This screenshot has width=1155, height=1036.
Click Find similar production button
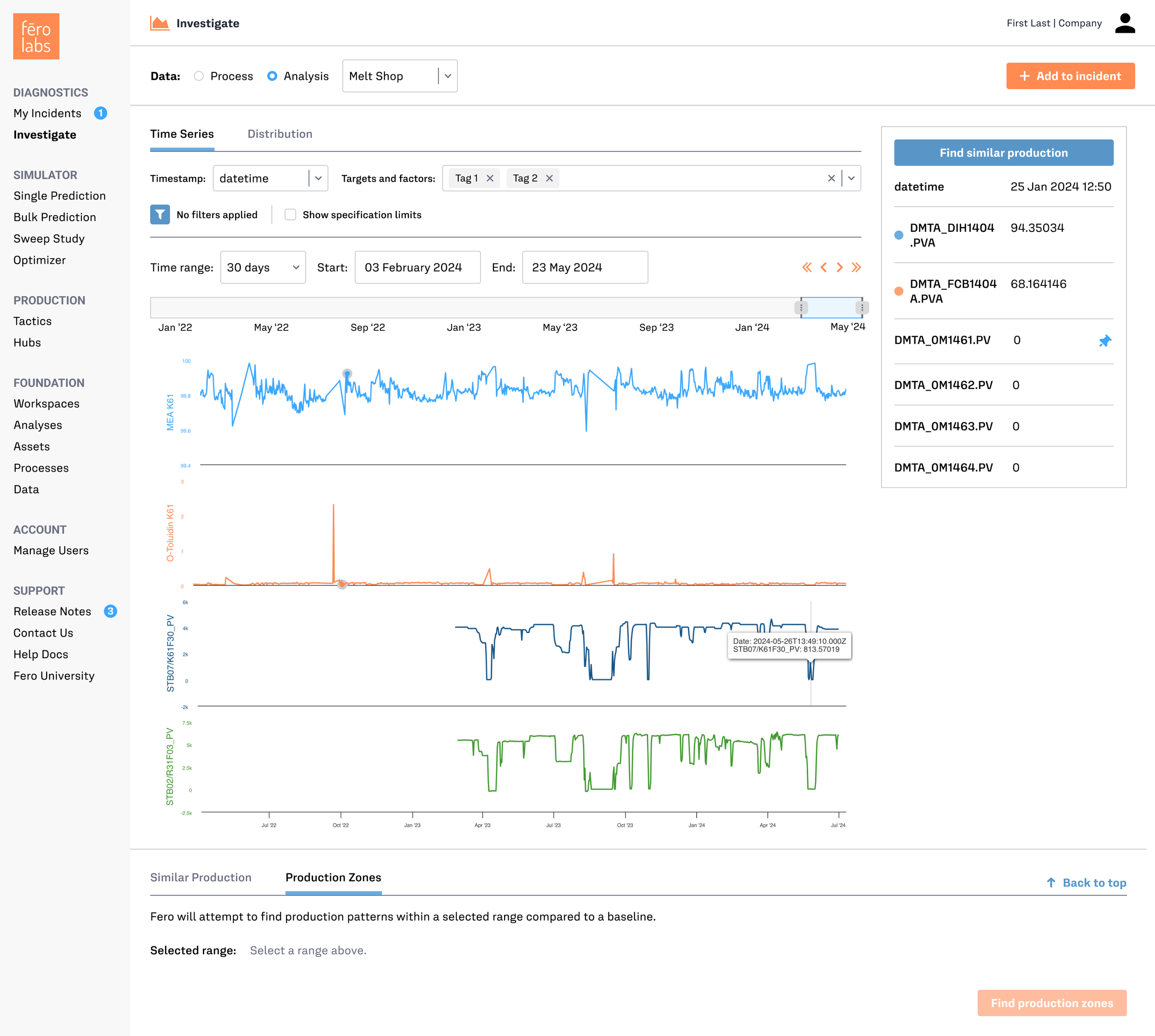(x=1003, y=152)
